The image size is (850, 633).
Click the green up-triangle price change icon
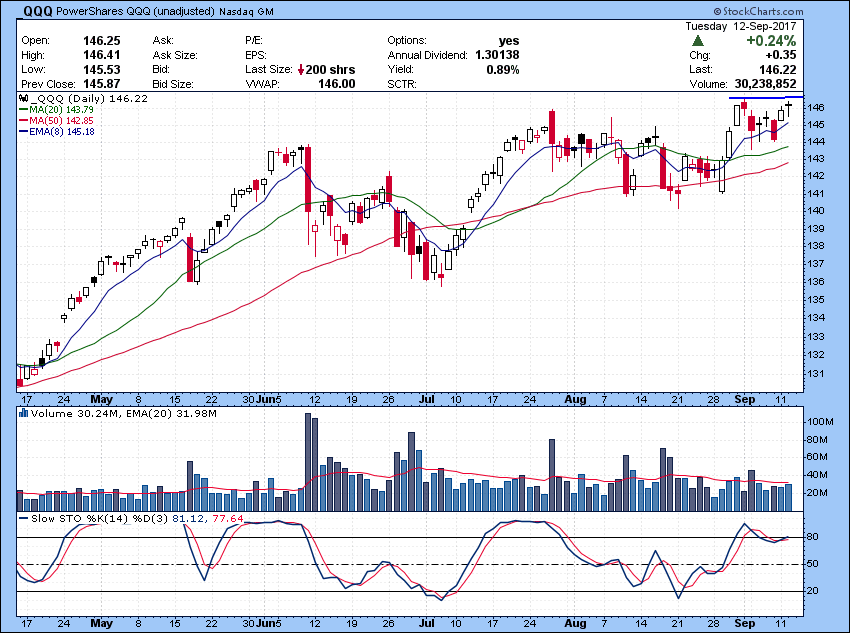[x=698, y=41]
